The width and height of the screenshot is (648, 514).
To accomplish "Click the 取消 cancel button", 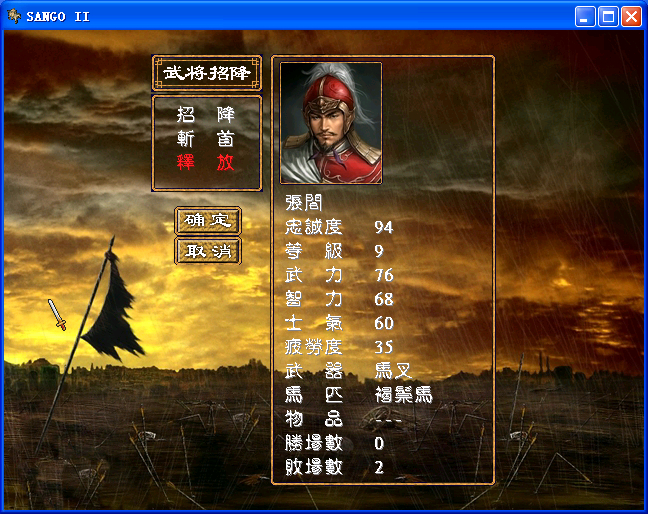I will click(208, 251).
